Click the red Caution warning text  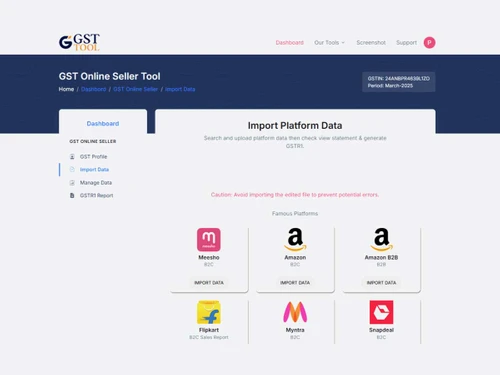point(295,195)
